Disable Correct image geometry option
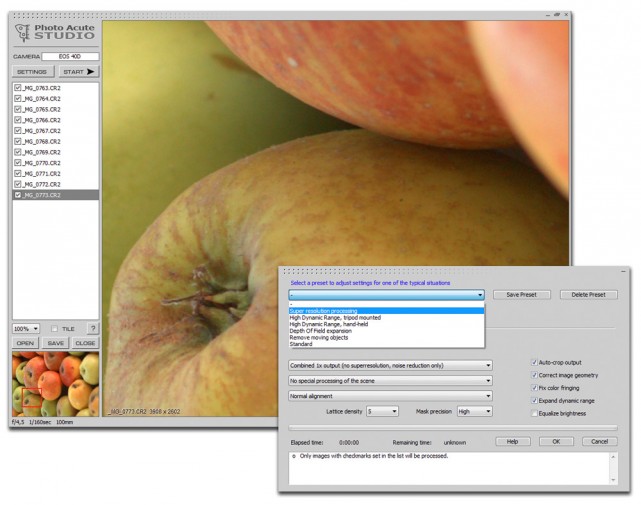Screen dimensions: 641x505 click(x=534, y=375)
